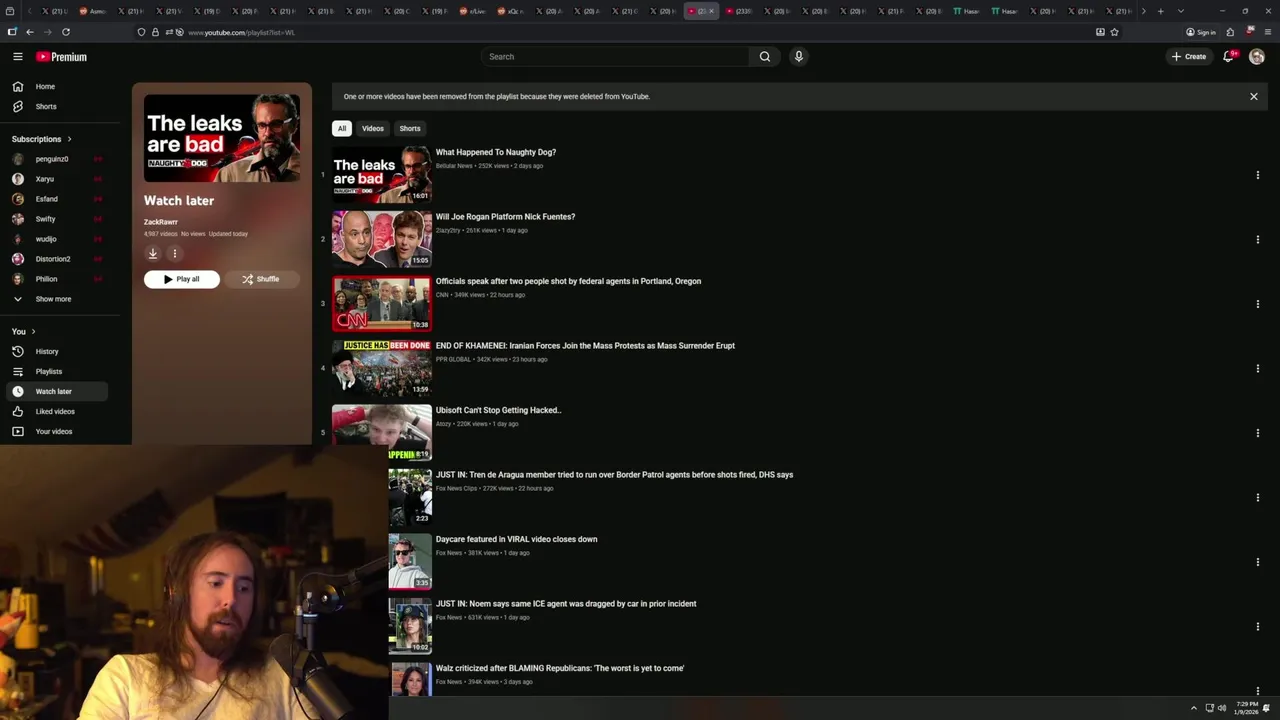Click the search magnifier button
This screenshot has height=720, width=1280.
pyautogui.click(x=765, y=57)
